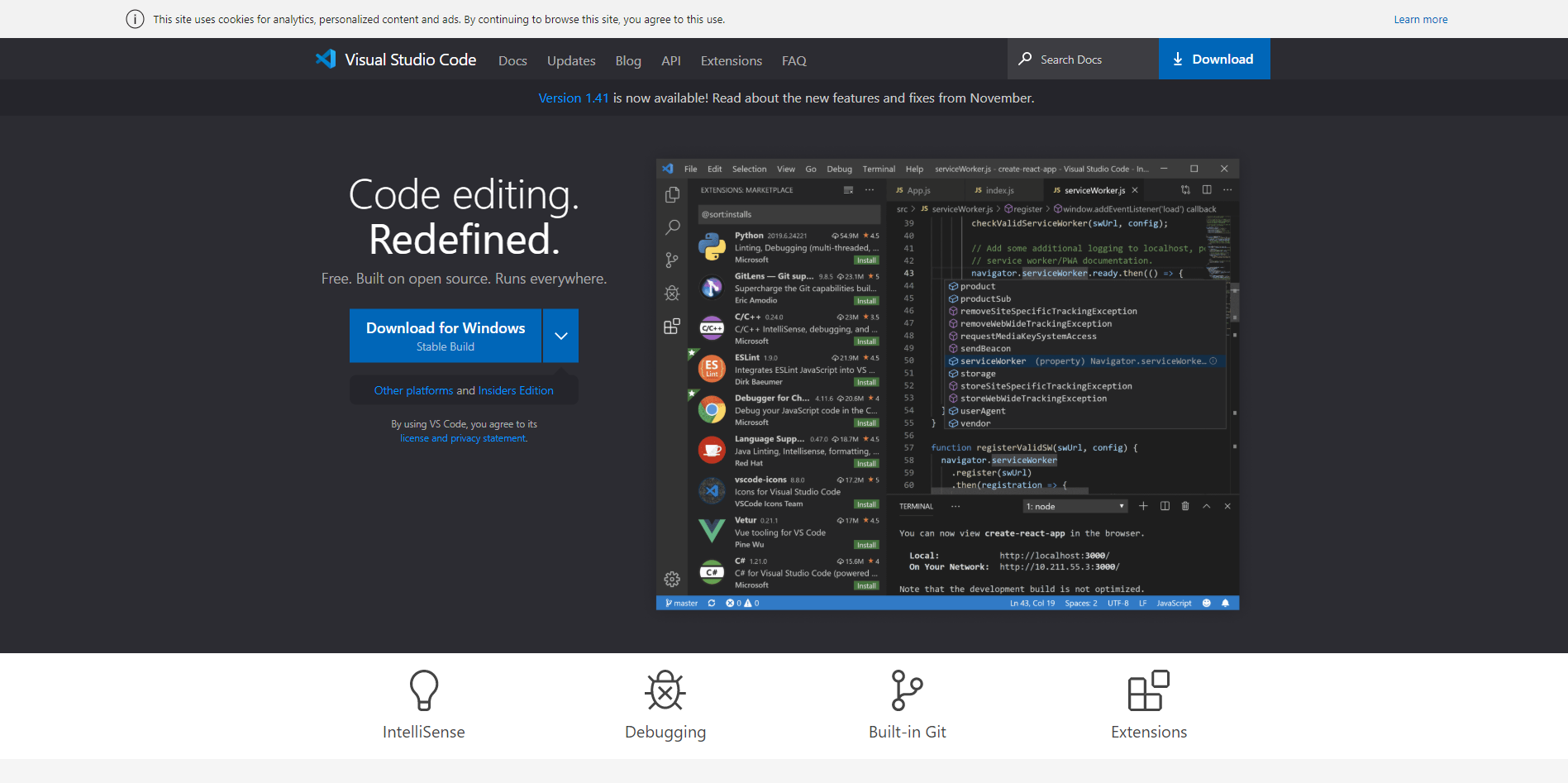
Task: Expand the Download for Windows dropdown arrow
Action: (x=560, y=335)
